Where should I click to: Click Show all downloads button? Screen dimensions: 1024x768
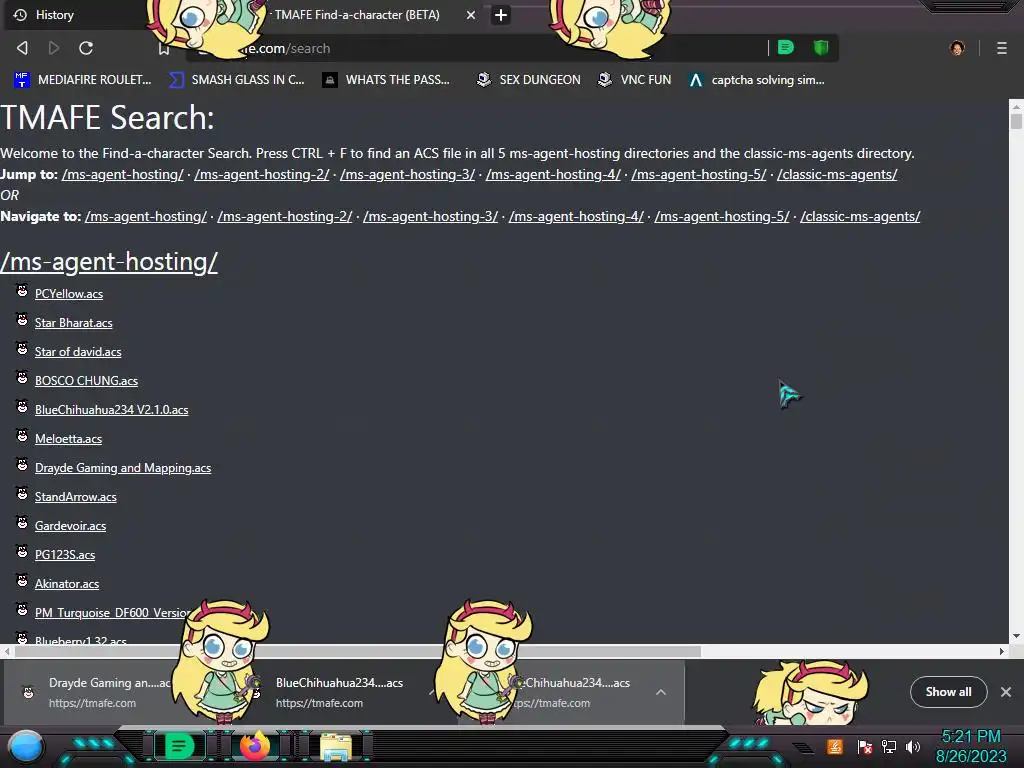click(x=948, y=692)
